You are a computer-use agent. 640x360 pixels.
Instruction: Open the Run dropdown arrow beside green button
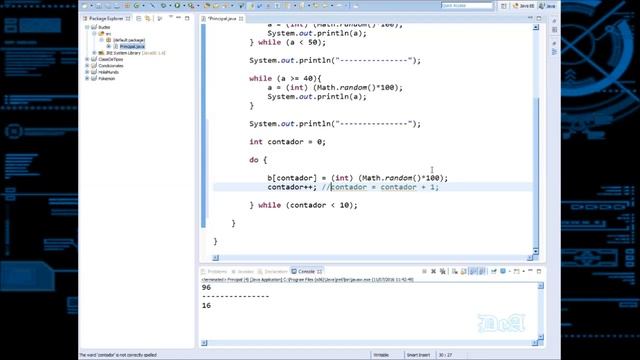(183, 6)
